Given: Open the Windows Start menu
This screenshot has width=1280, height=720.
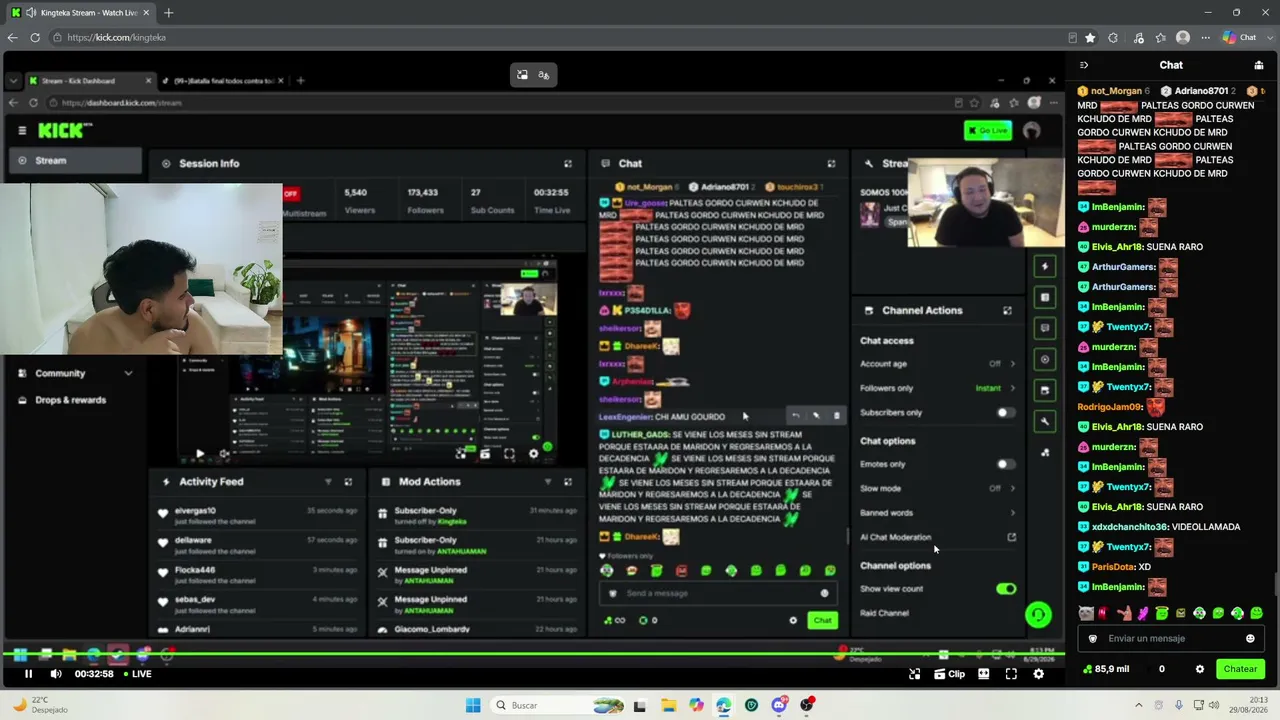Looking at the screenshot, I should (473, 705).
